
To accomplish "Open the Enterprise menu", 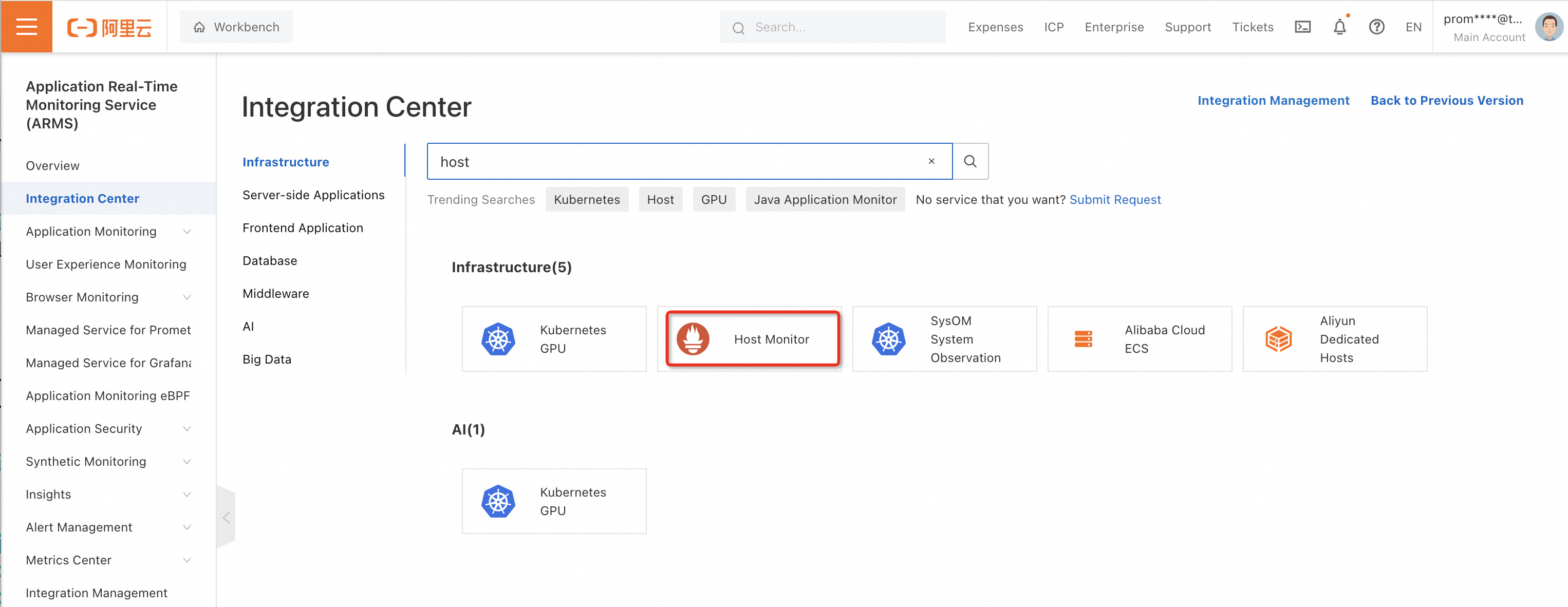I will [1114, 27].
